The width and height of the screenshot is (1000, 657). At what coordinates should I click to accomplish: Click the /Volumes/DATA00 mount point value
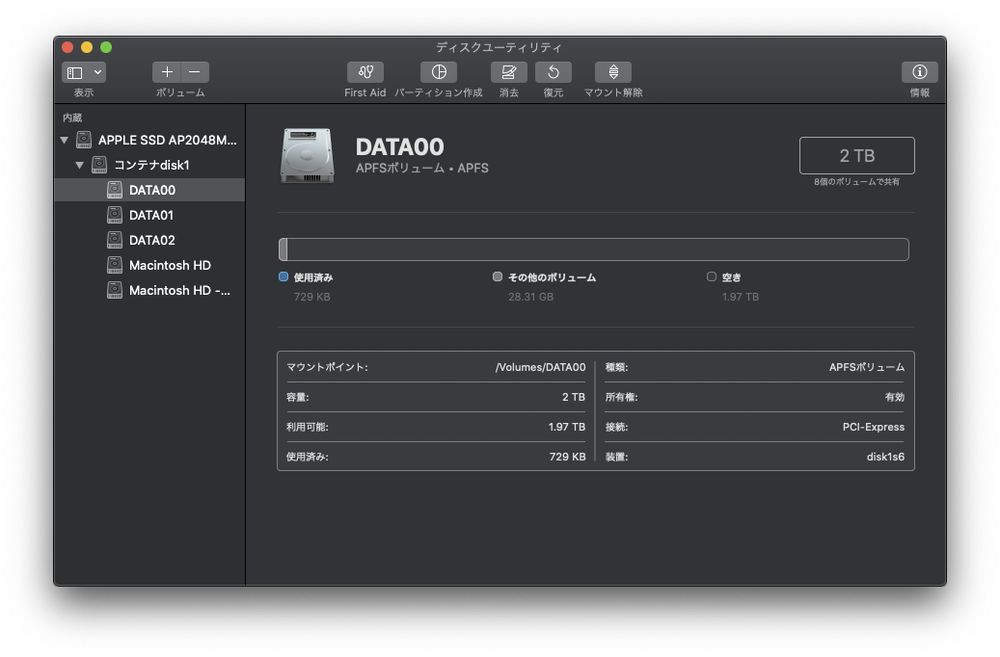click(540, 367)
